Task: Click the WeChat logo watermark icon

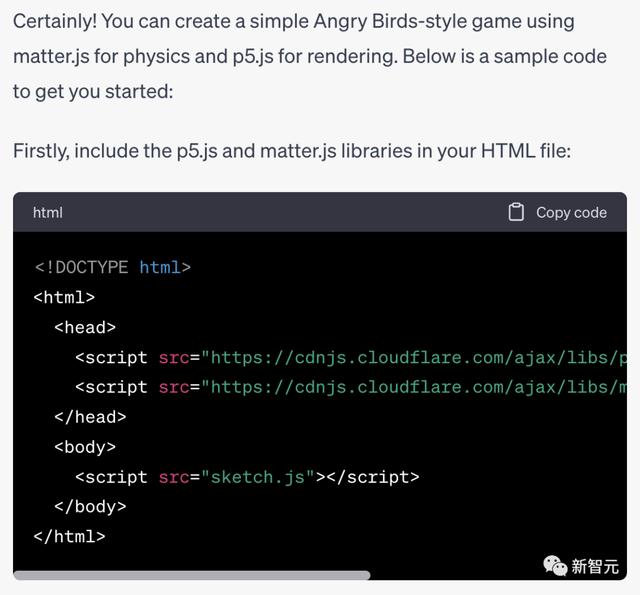Action: pos(555,566)
